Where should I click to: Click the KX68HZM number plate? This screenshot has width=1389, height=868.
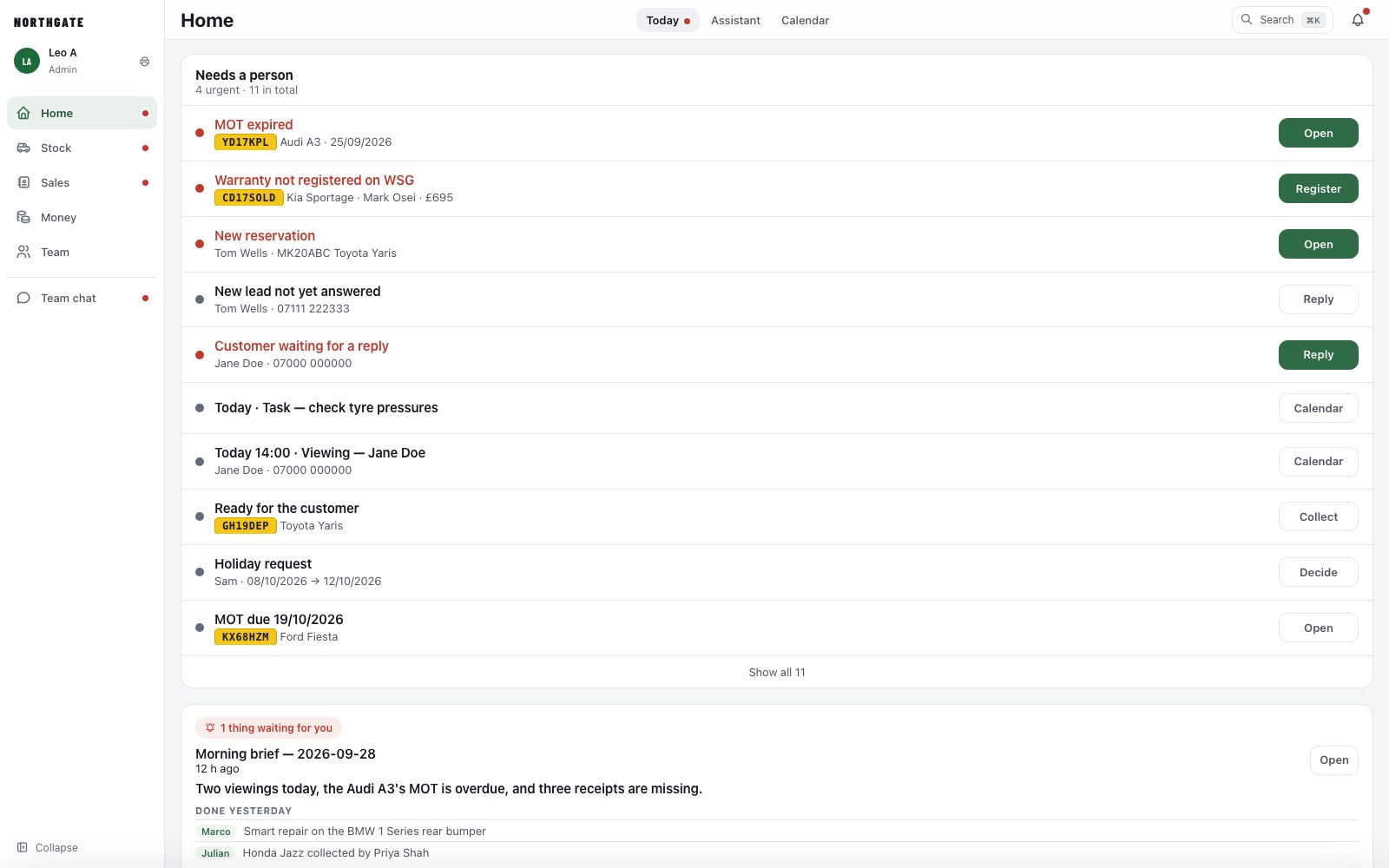pos(246,637)
